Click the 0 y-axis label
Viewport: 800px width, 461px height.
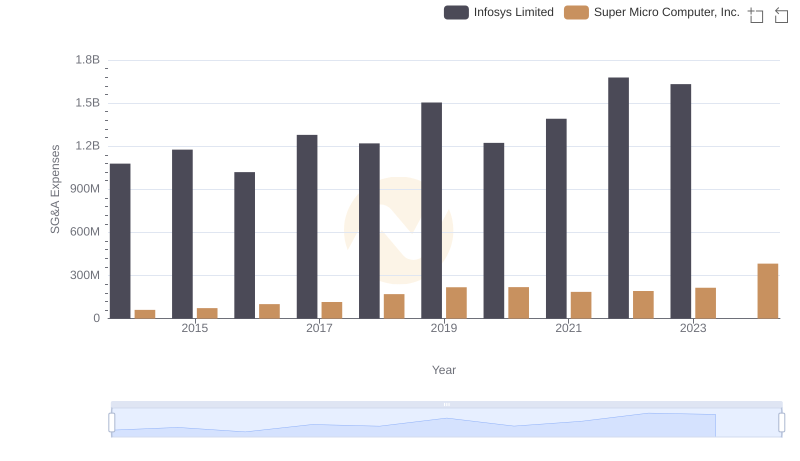pyautogui.click(x=96, y=318)
